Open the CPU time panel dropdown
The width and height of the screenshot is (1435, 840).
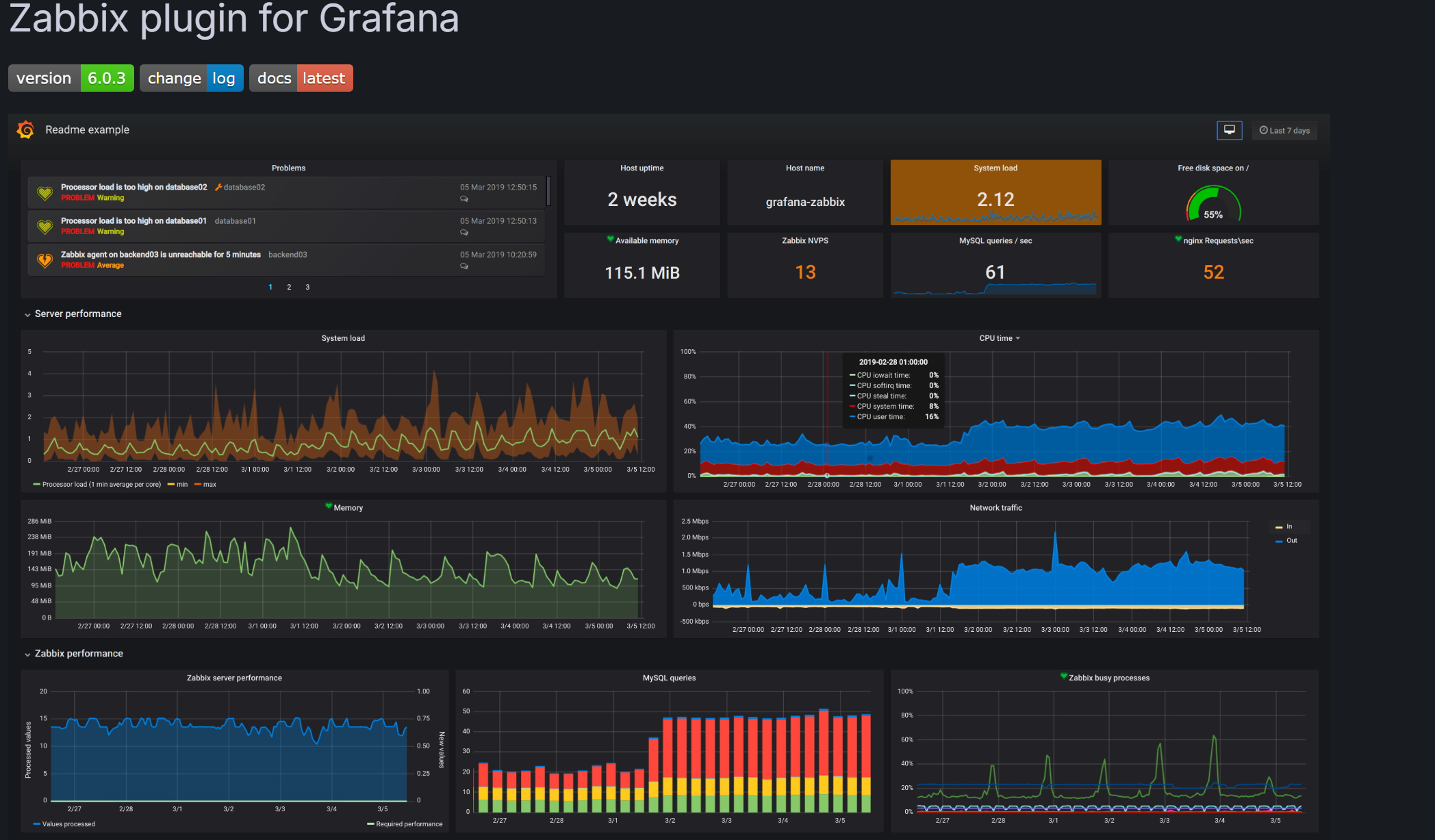click(x=1017, y=338)
